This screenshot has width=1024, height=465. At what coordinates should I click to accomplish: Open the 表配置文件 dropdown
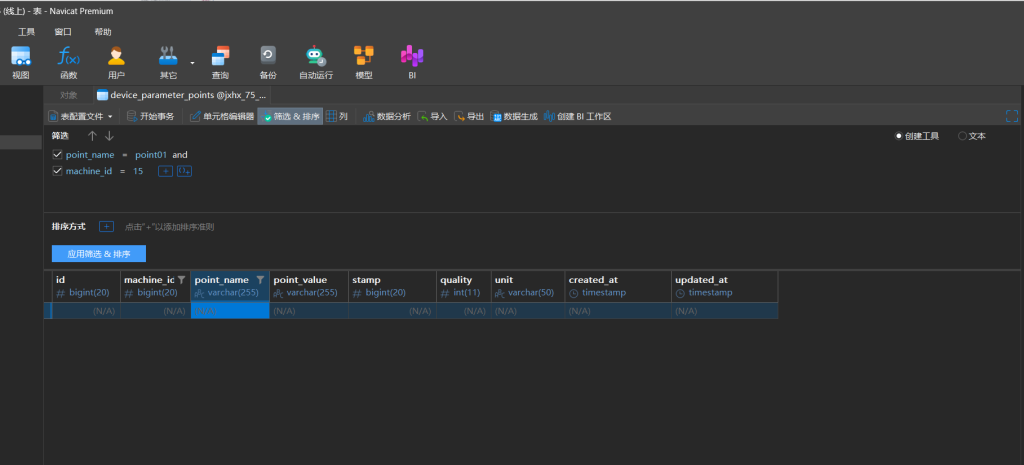click(81, 117)
